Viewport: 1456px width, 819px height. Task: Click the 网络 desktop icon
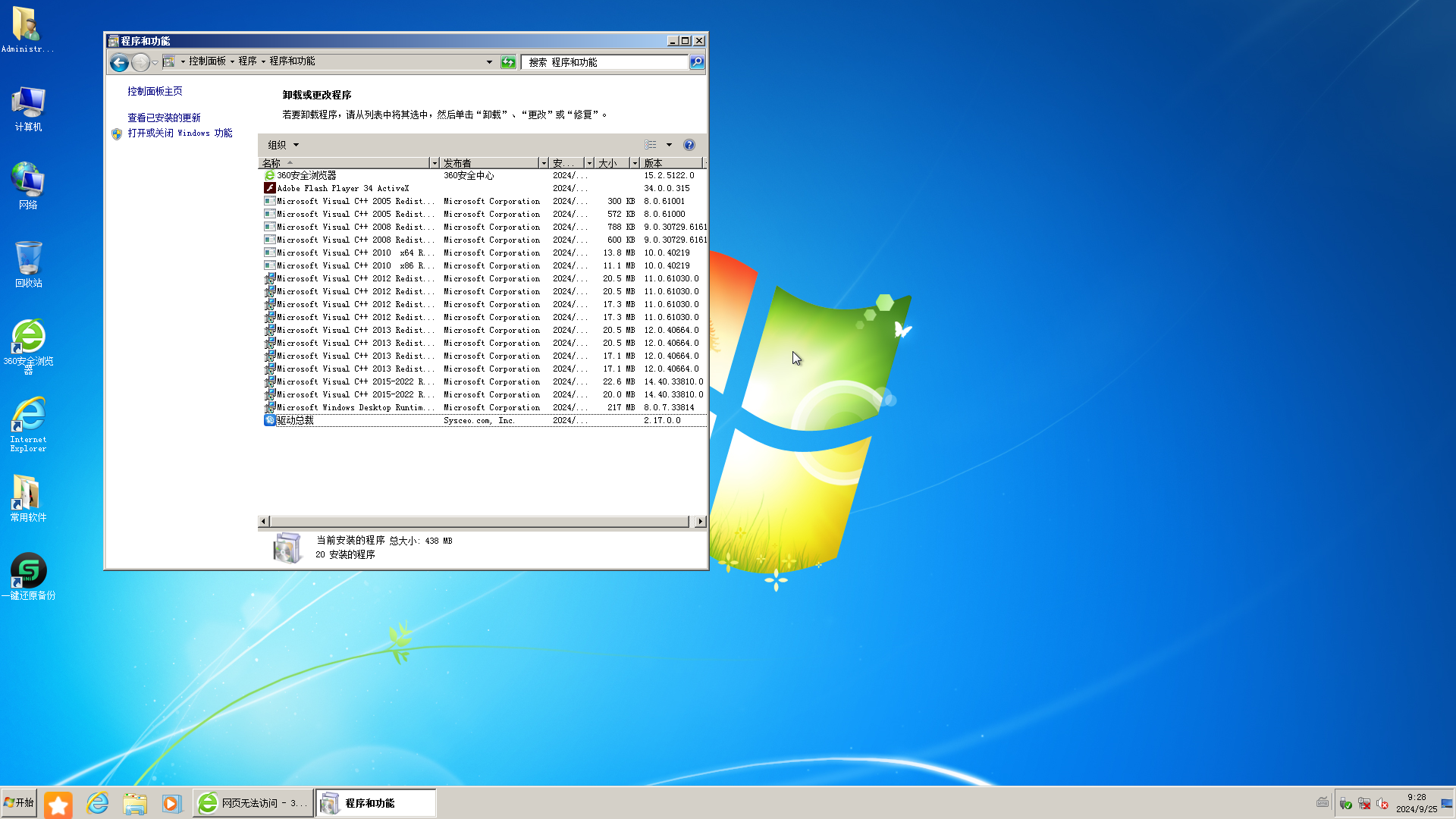tap(28, 186)
